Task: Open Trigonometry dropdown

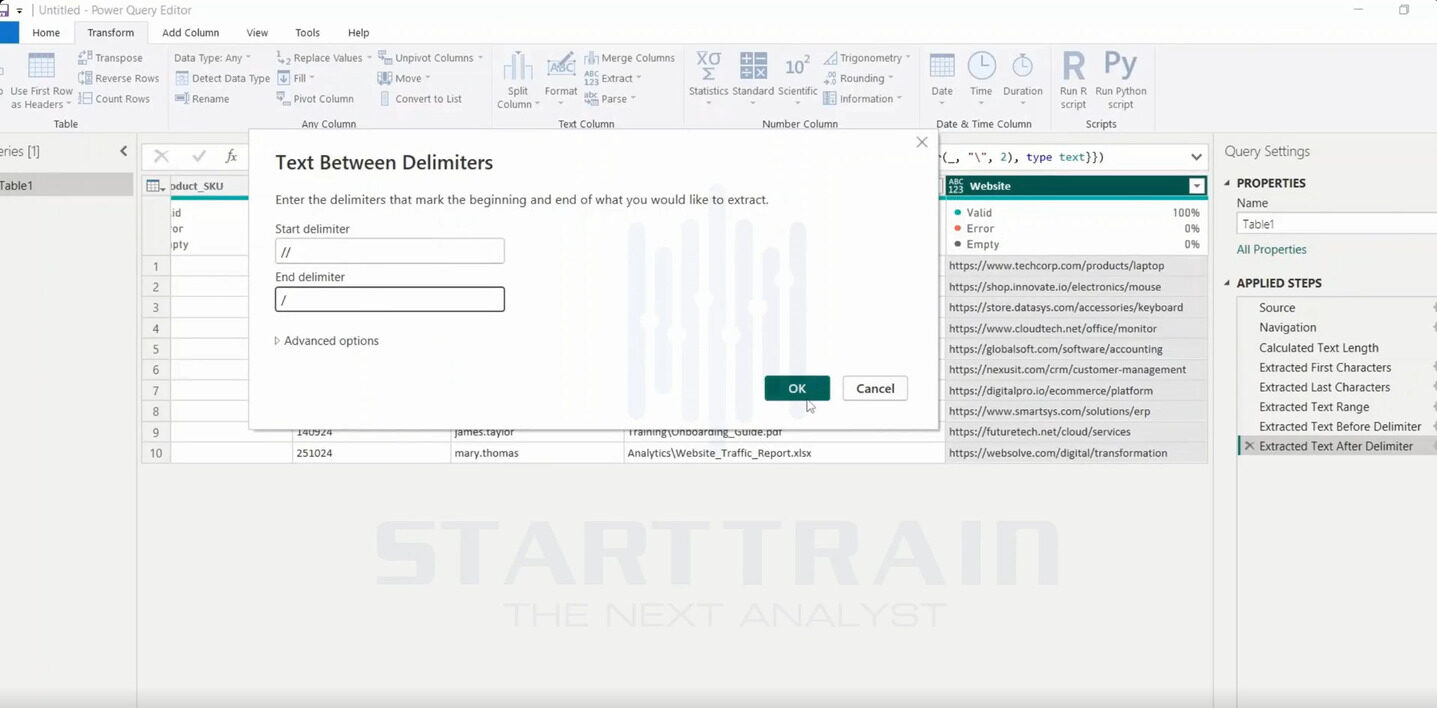Action: 866,58
